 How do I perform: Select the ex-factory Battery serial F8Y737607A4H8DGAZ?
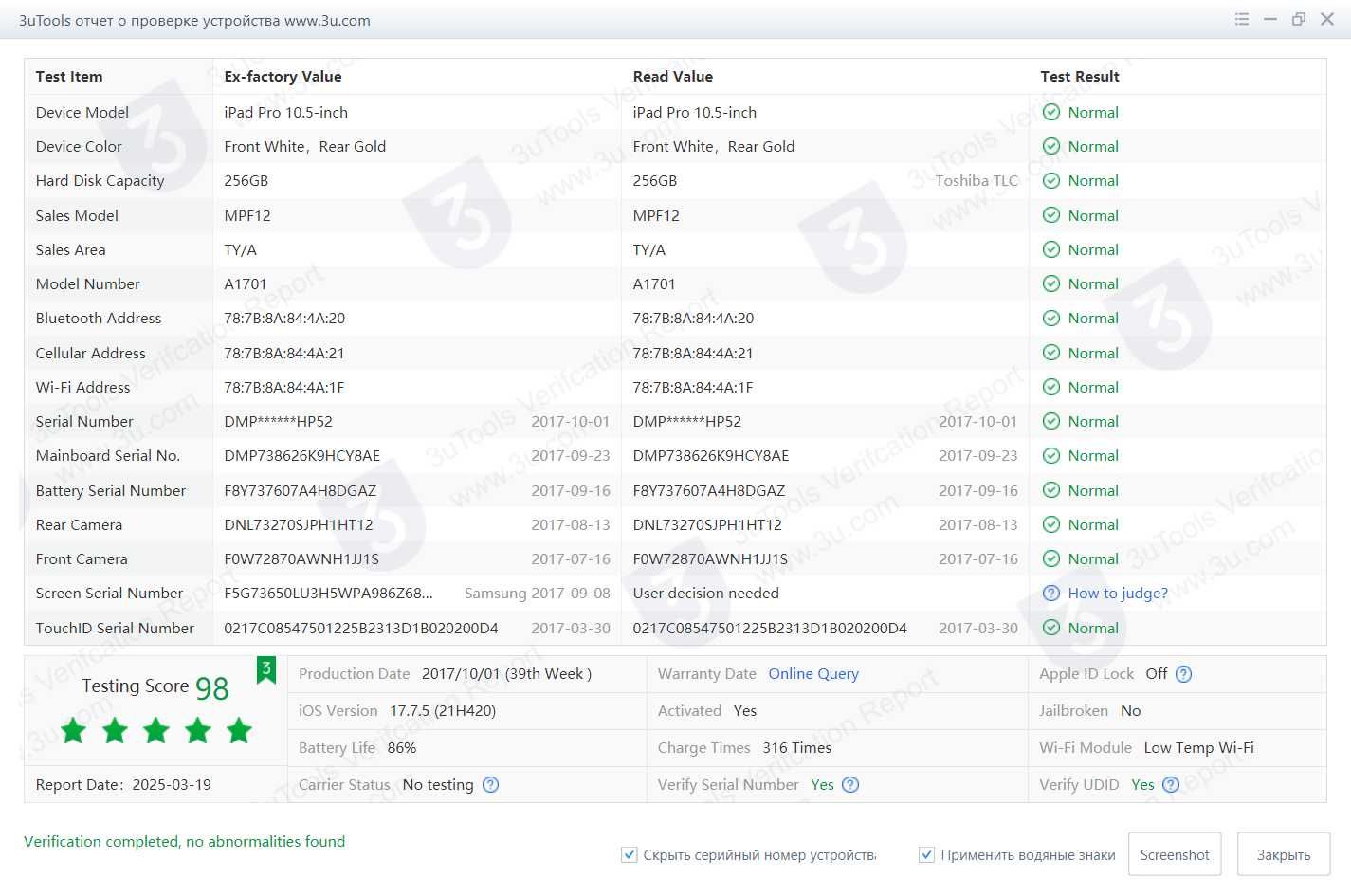point(301,490)
